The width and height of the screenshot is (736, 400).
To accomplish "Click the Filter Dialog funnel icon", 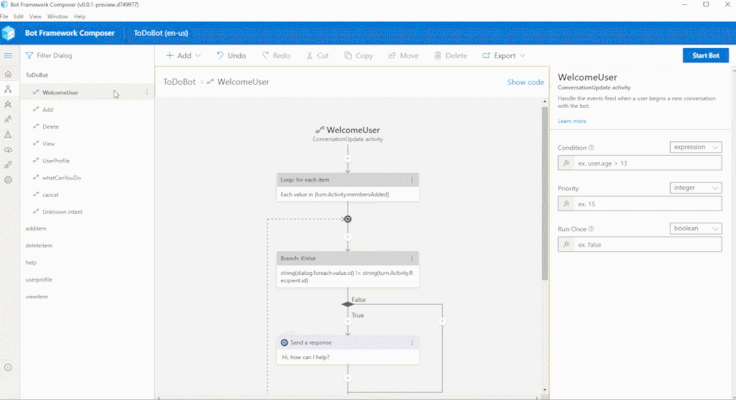I will click(x=29, y=55).
